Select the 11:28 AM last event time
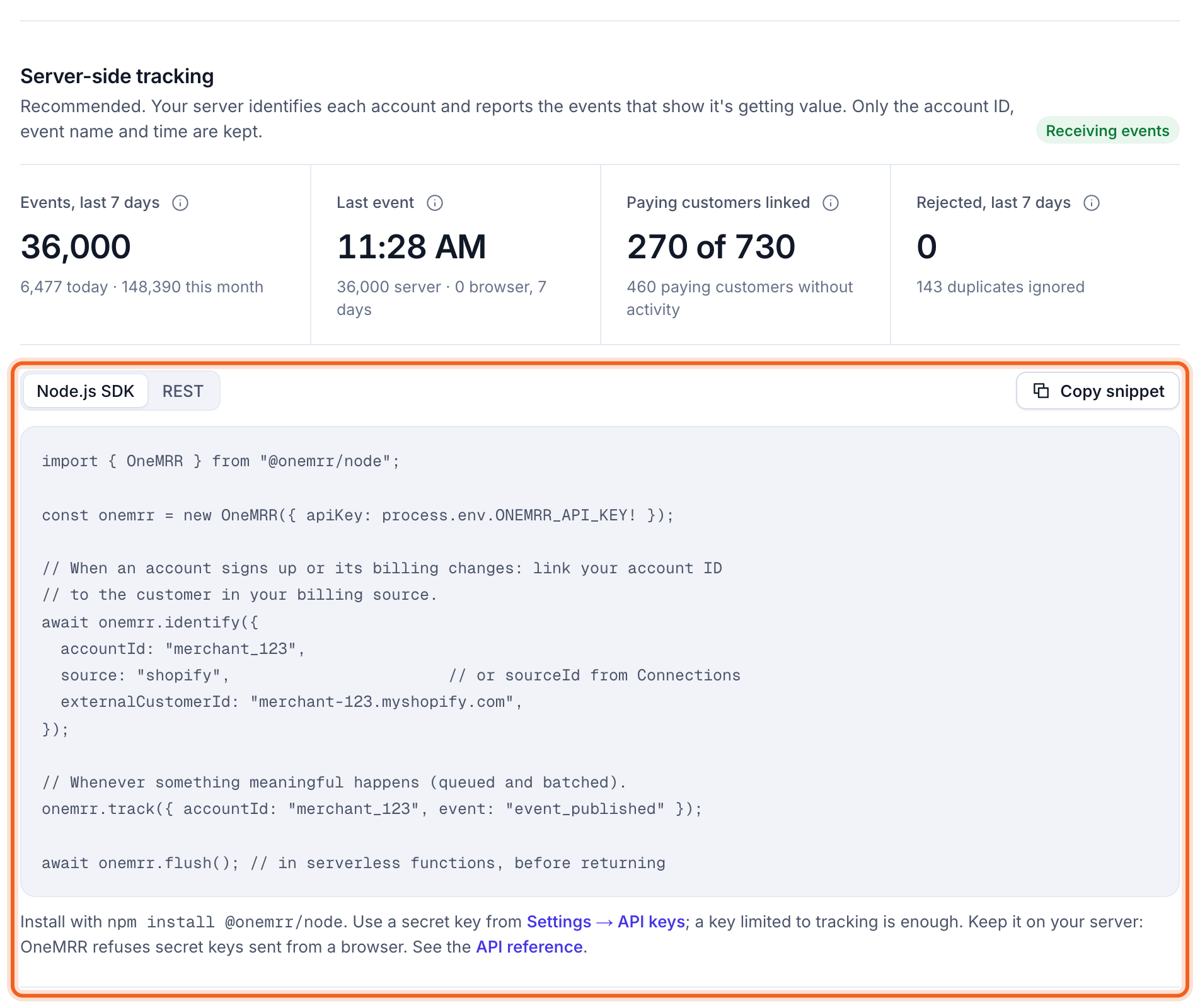 [412, 246]
